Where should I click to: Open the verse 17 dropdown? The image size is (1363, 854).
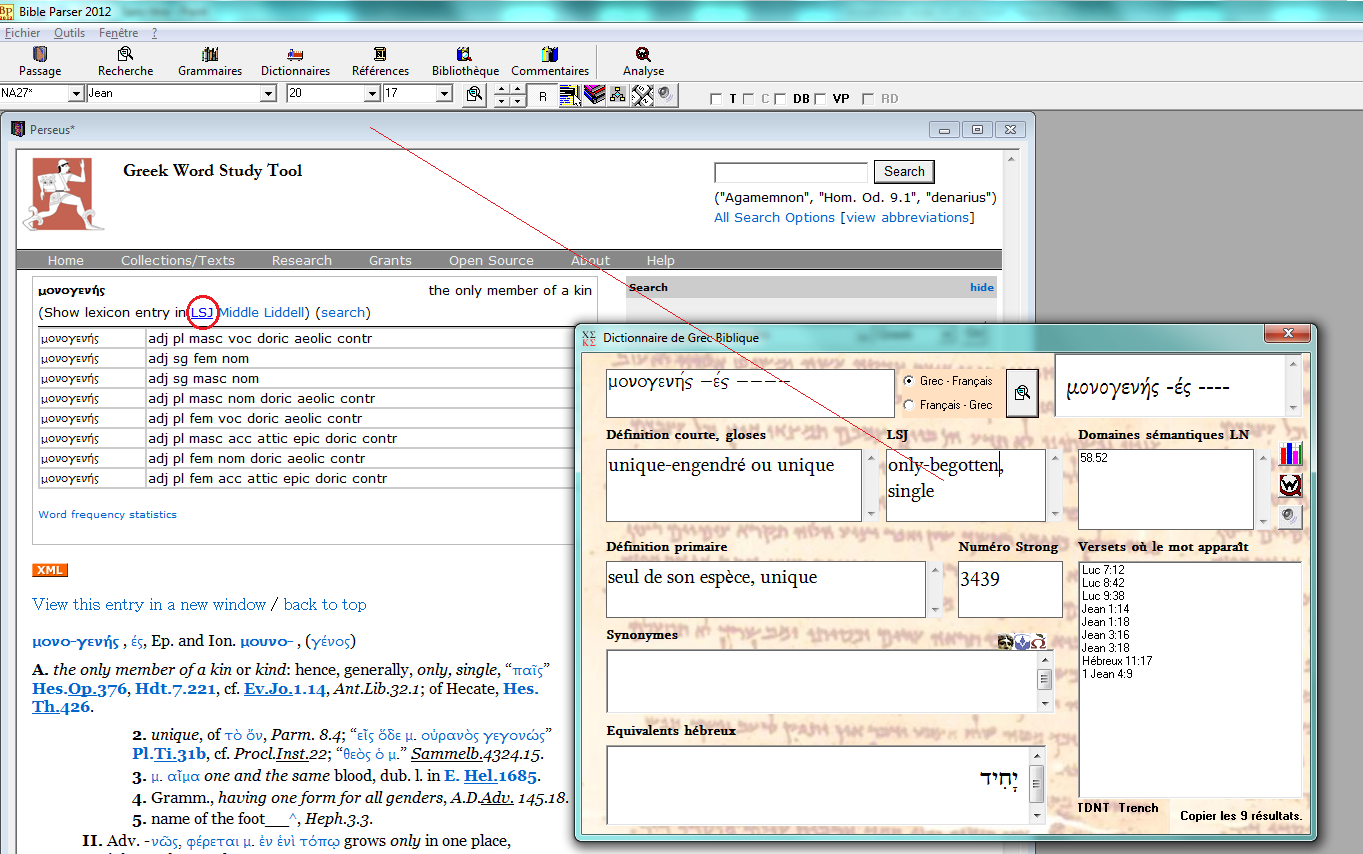coord(445,93)
